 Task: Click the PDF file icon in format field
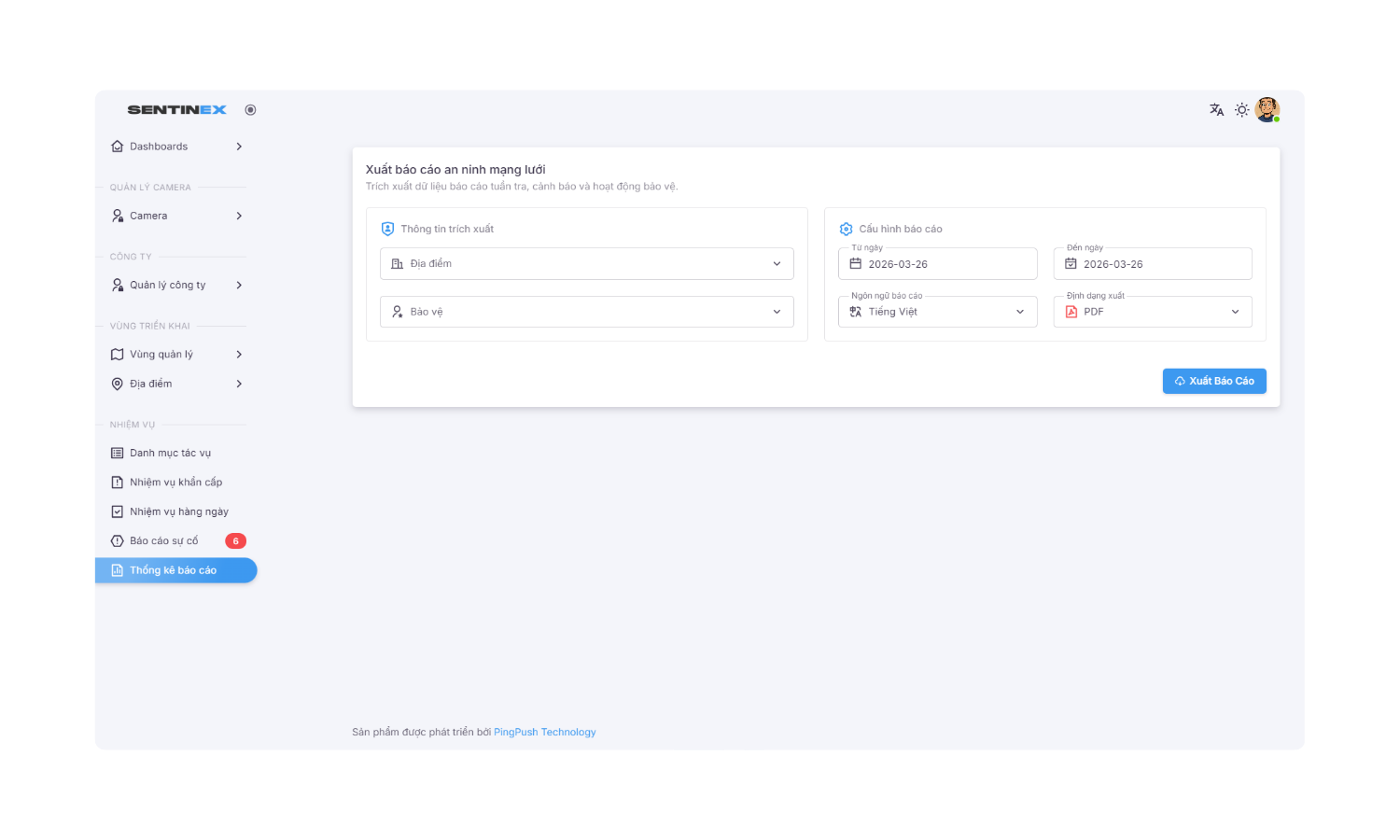(1071, 312)
